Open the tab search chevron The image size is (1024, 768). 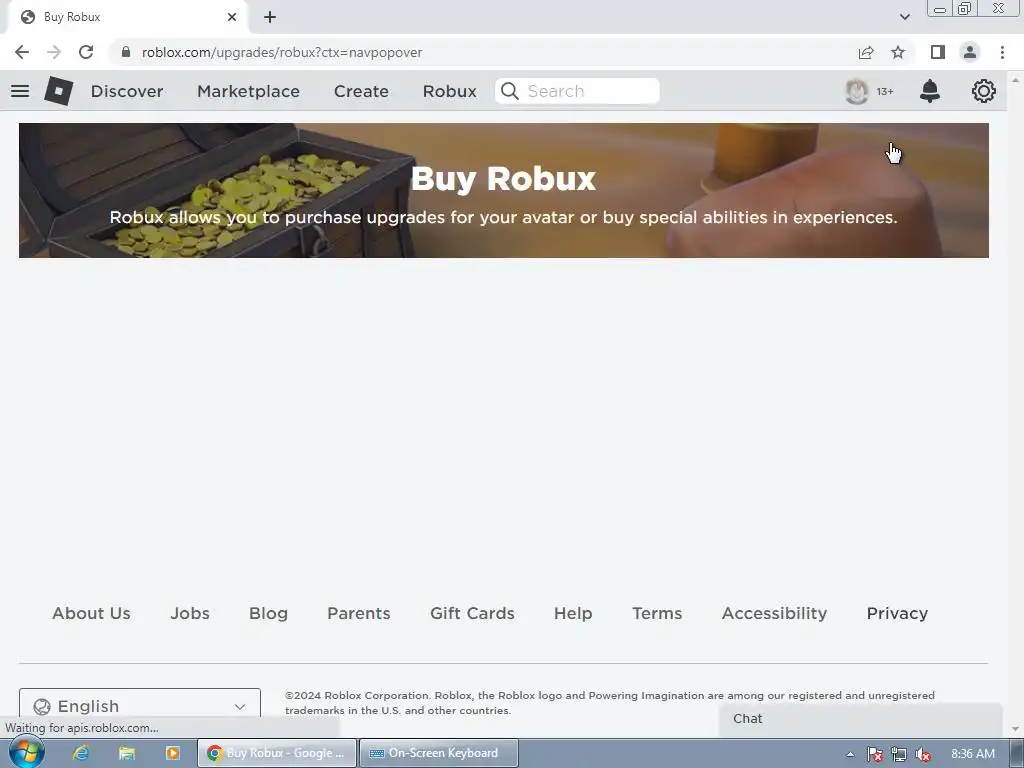tap(904, 17)
